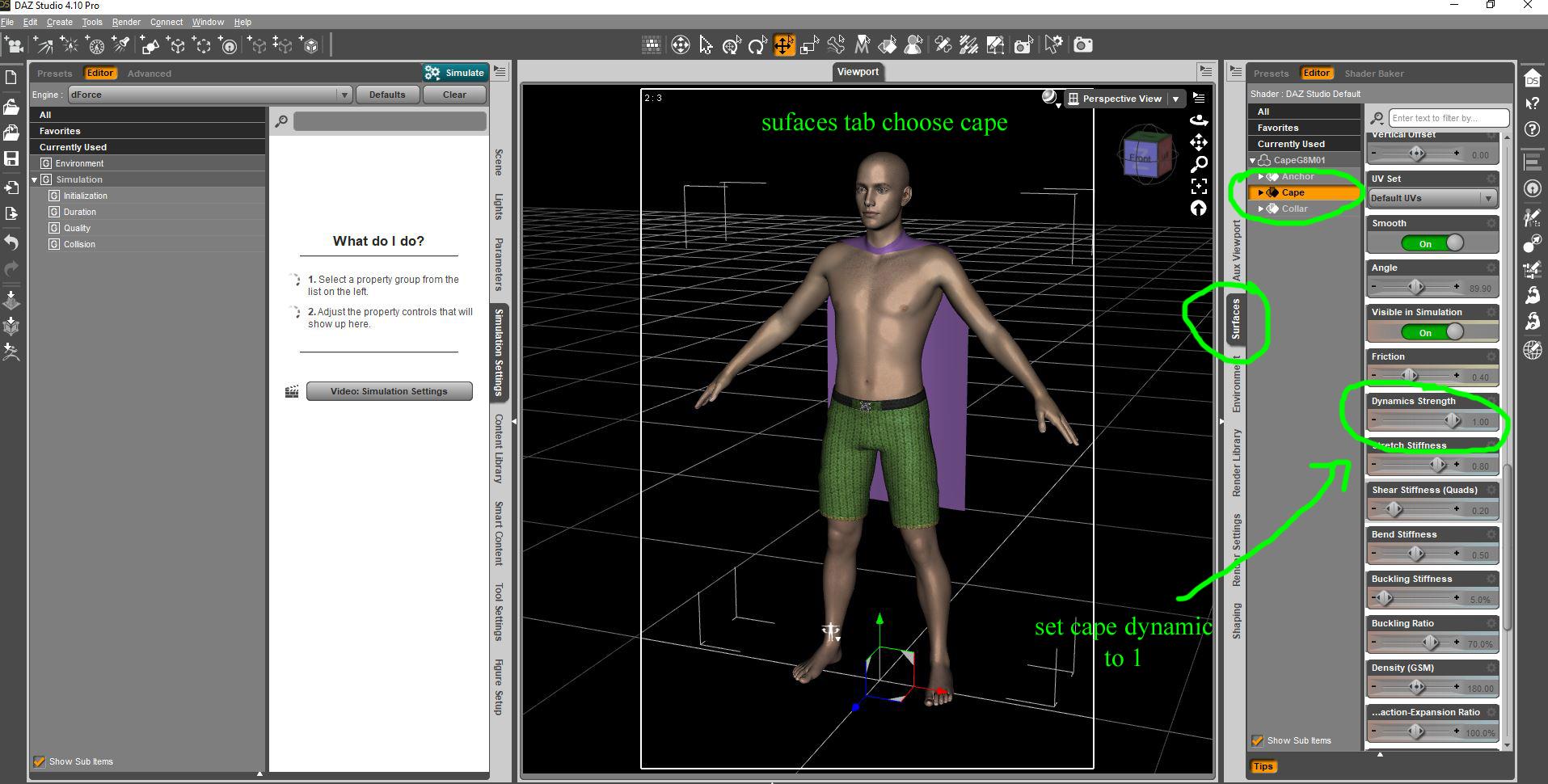Expand the Collar surface node
Image resolution: width=1548 pixels, height=784 pixels.
pos(1261,209)
